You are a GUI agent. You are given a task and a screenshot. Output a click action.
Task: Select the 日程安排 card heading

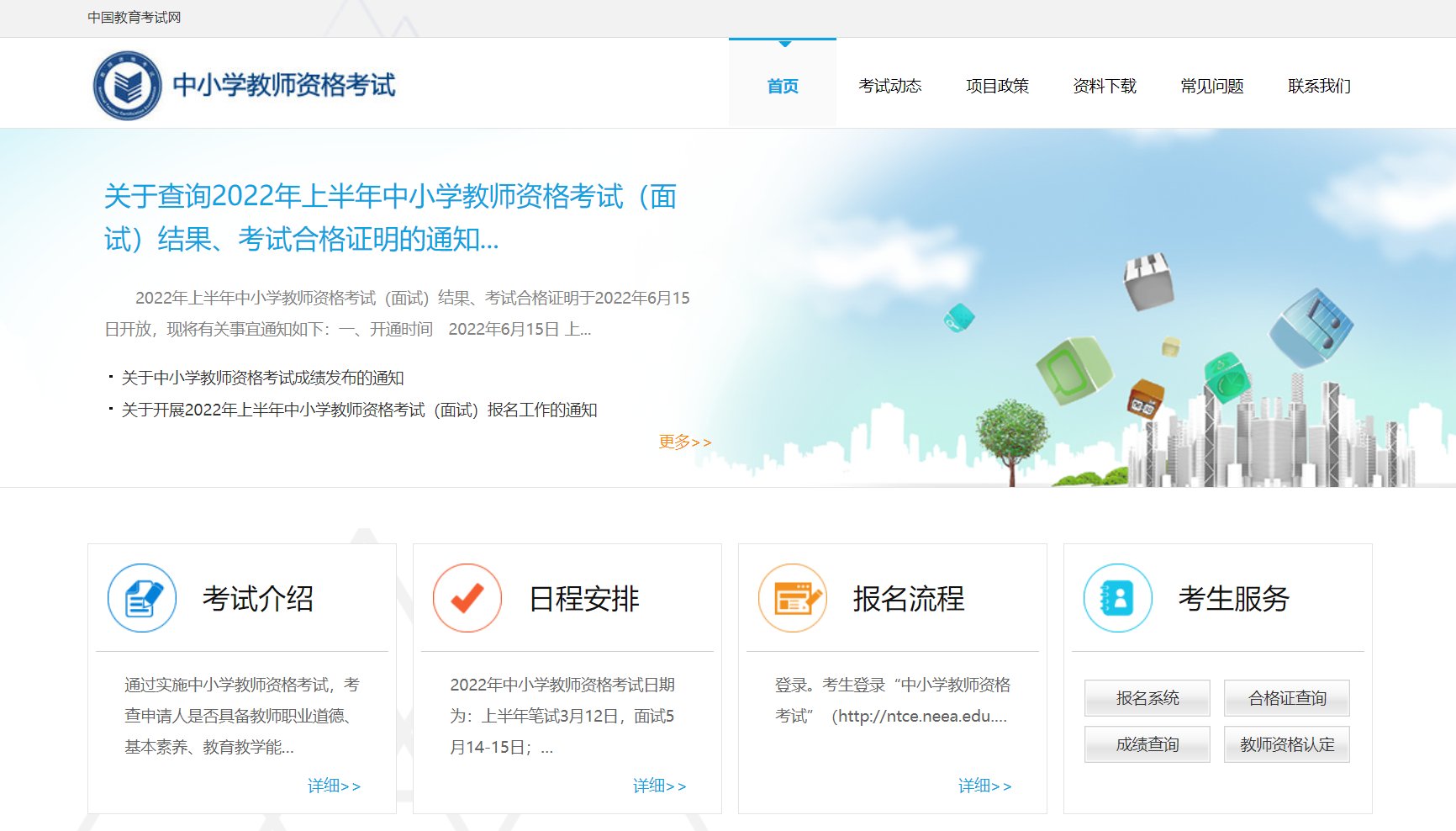coord(583,600)
